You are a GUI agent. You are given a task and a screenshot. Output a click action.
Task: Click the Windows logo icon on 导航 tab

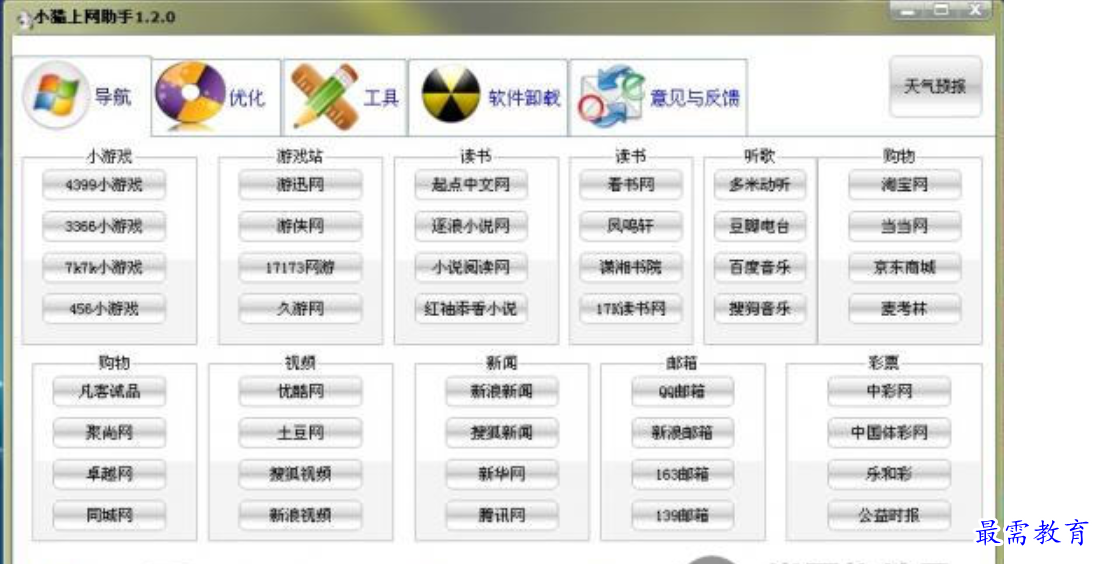[55, 94]
